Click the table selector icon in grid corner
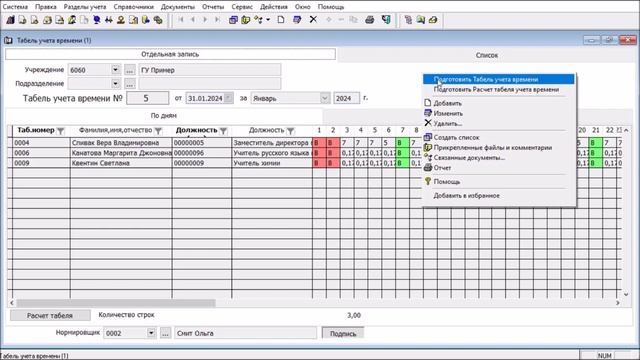Image resolution: width=640 pixels, height=360 pixels. [x=10, y=131]
